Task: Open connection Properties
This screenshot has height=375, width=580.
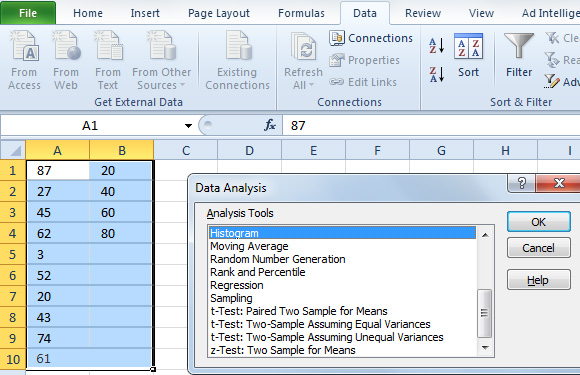Action: pos(365,60)
